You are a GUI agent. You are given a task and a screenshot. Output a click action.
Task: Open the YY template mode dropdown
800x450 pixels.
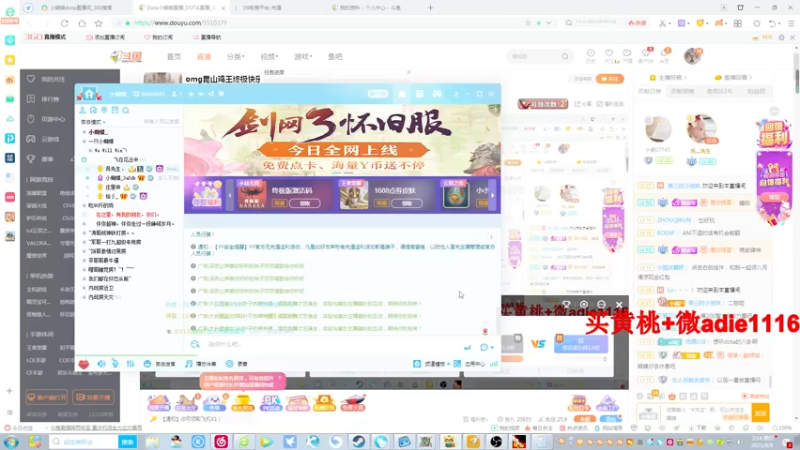pyautogui.click(x=432, y=364)
